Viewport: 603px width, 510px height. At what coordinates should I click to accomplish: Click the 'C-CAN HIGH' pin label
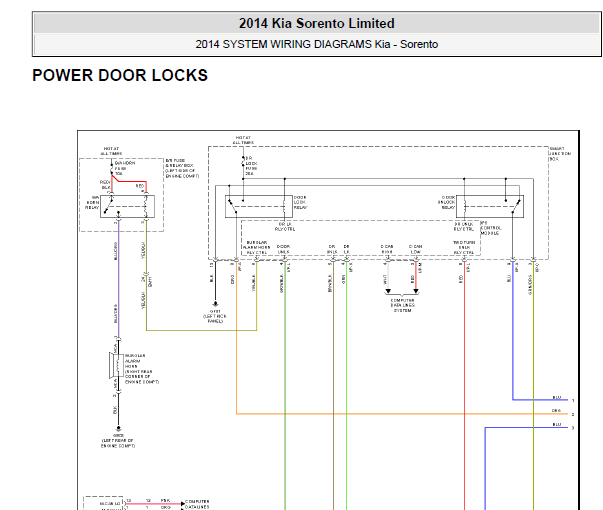click(387, 249)
